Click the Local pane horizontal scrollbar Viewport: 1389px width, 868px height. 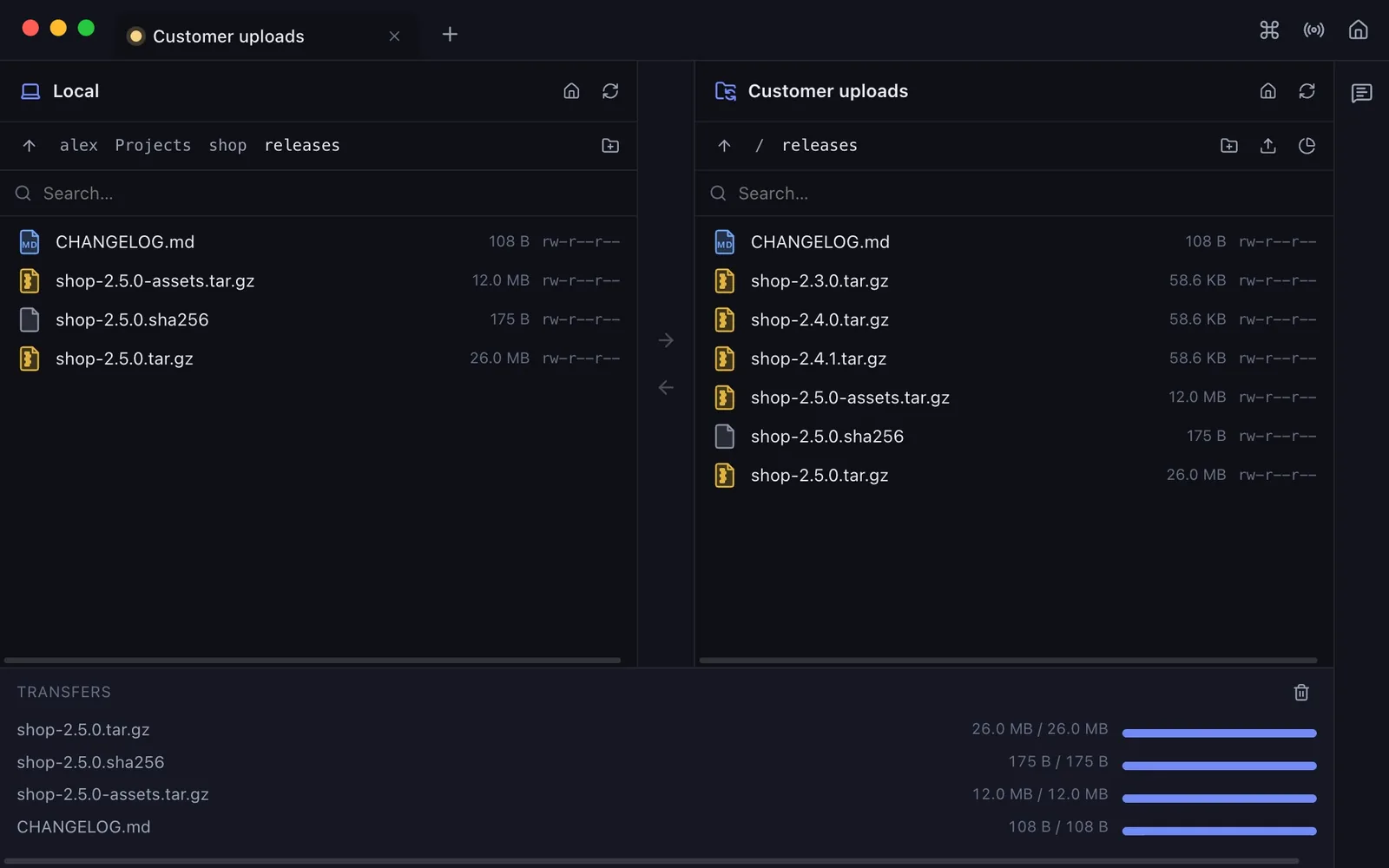click(313, 661)
